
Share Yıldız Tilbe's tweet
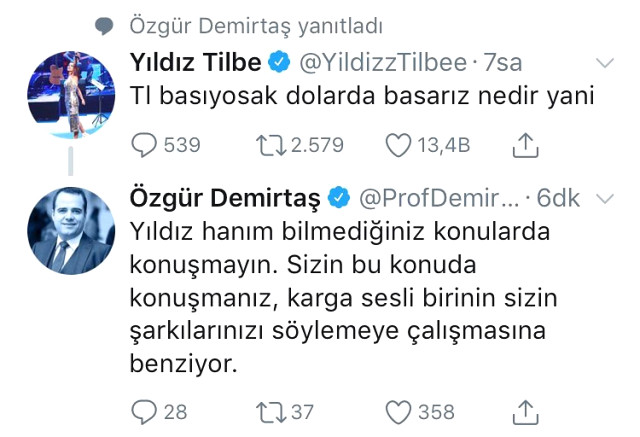(x=526, y=146)
